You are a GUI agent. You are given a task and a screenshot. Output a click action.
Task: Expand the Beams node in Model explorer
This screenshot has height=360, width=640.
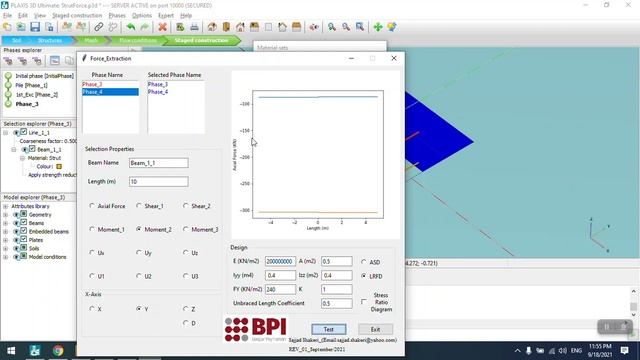coord(5,223)
